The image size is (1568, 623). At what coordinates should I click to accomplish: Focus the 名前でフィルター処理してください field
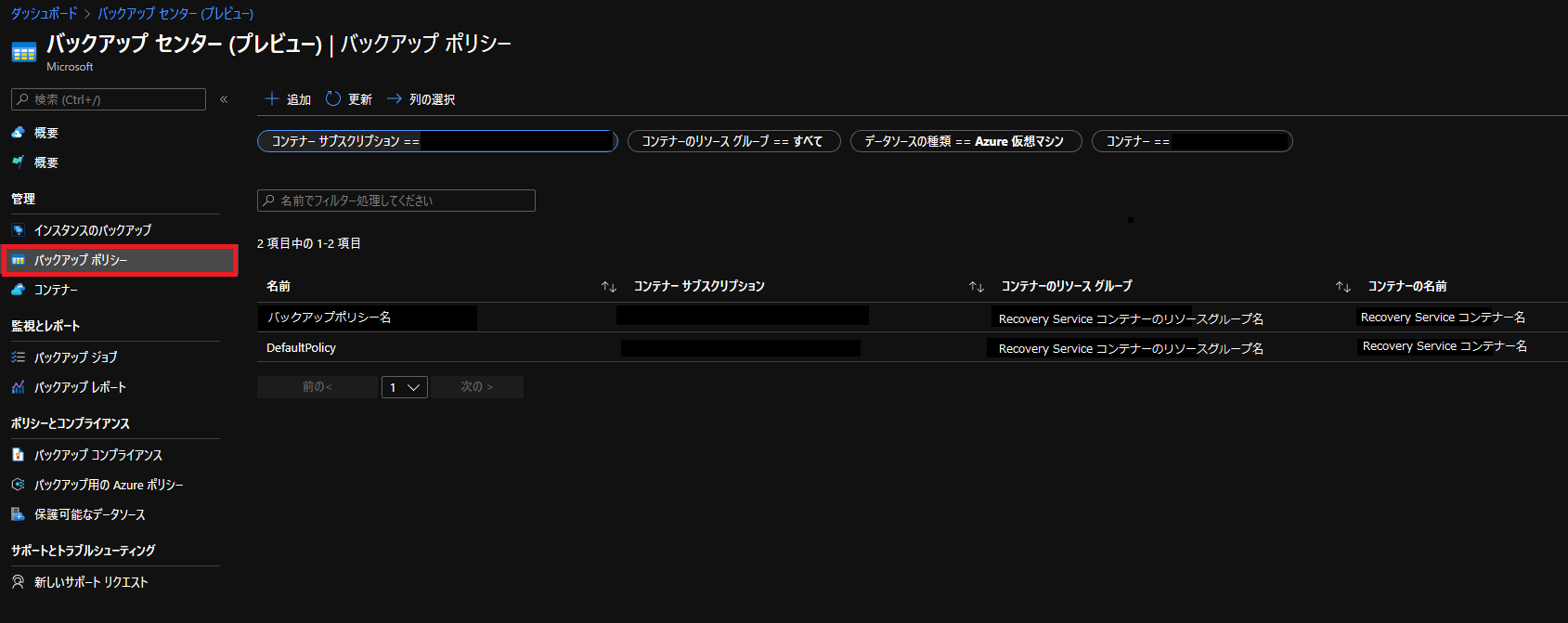pyautogui.click(x=396, y=201)
